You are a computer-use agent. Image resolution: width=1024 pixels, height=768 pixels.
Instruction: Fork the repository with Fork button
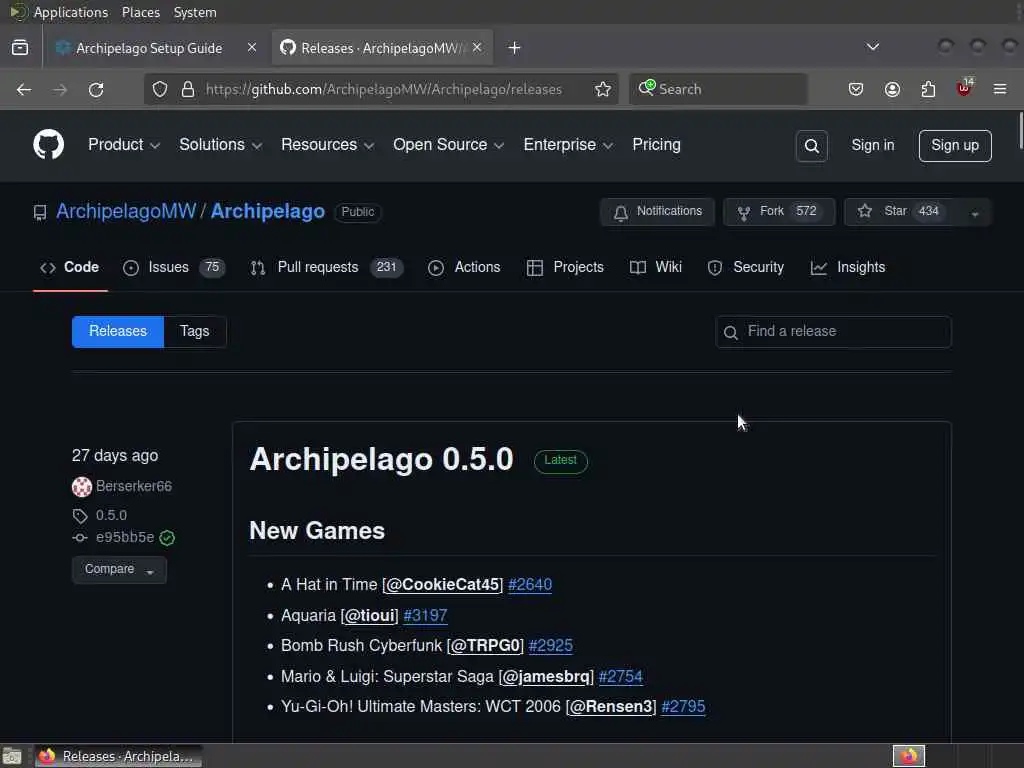click(x=779, y=212)
